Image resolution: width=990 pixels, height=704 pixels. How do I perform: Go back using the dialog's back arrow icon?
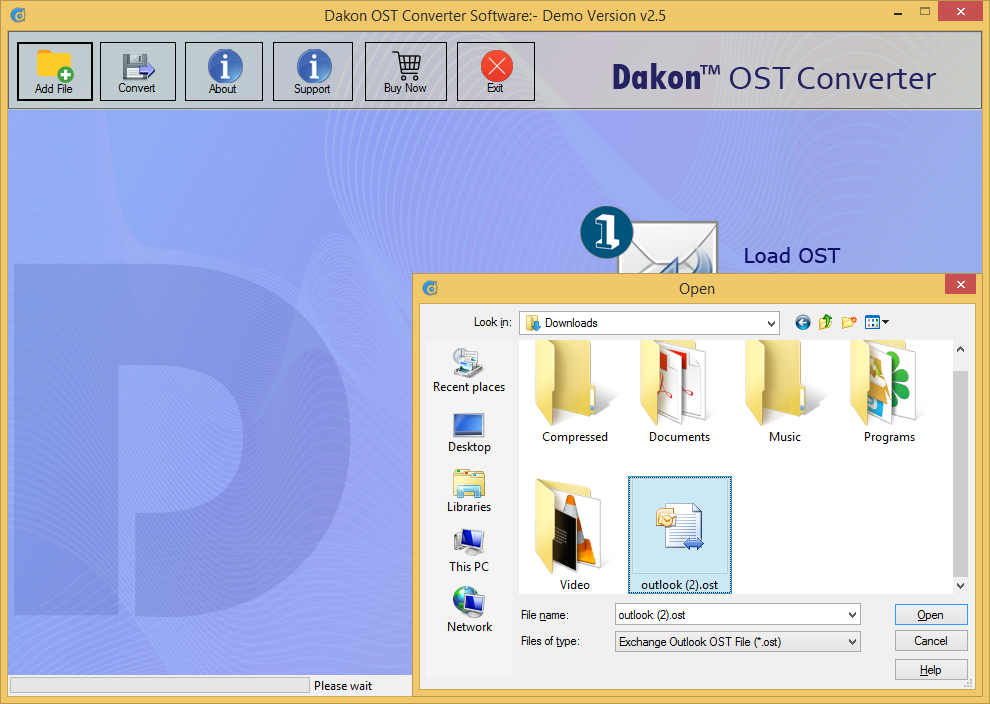pos(802,323)
